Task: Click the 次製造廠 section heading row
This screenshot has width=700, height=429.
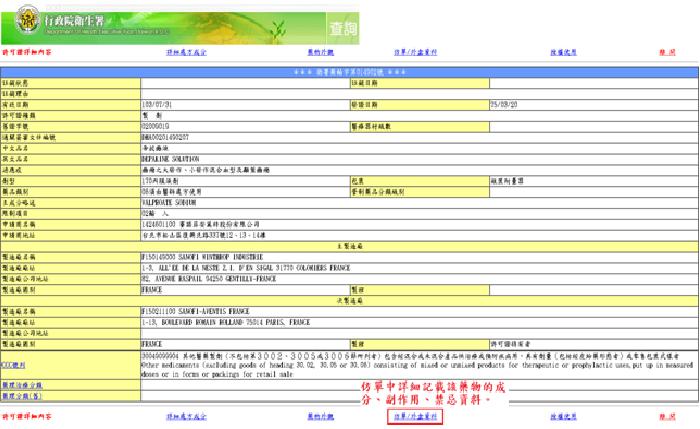Action: [x=350, y=301]
